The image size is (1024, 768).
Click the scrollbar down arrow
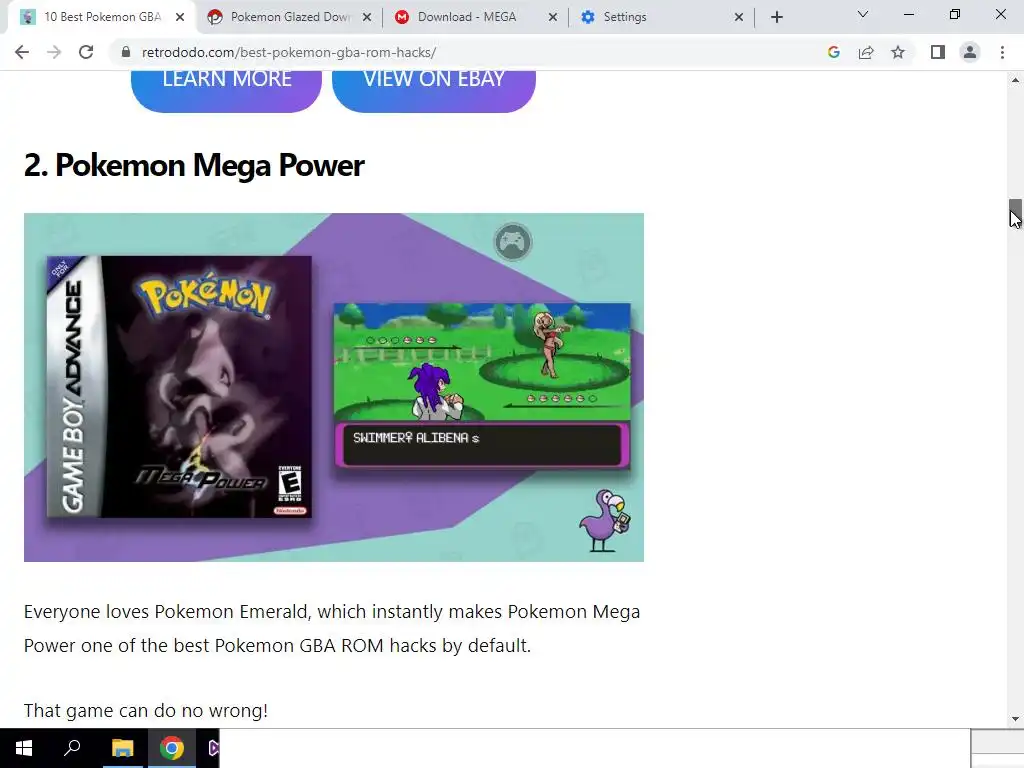pos(1015,719)
